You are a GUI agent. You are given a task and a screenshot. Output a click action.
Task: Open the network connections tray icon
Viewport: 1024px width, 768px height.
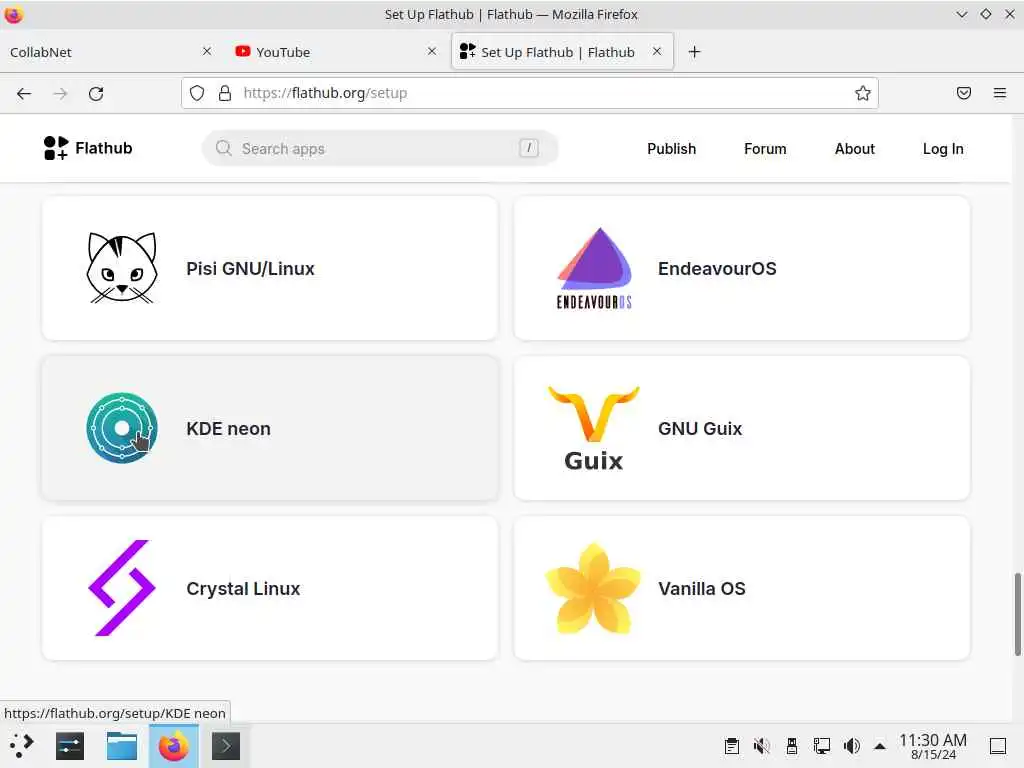[x=822, y=746]
